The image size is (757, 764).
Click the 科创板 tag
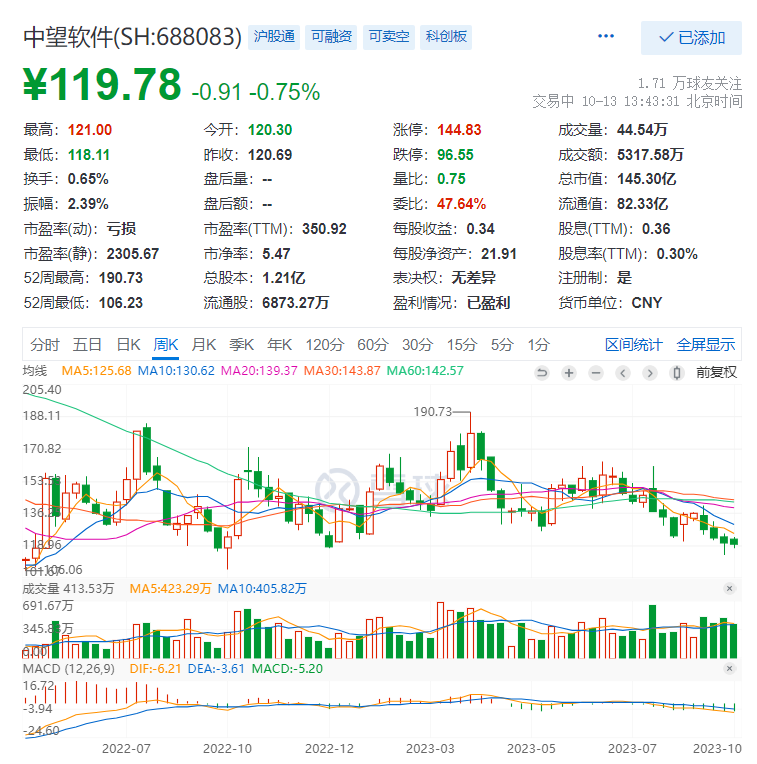pyautogui.click(x=445, y=38)
